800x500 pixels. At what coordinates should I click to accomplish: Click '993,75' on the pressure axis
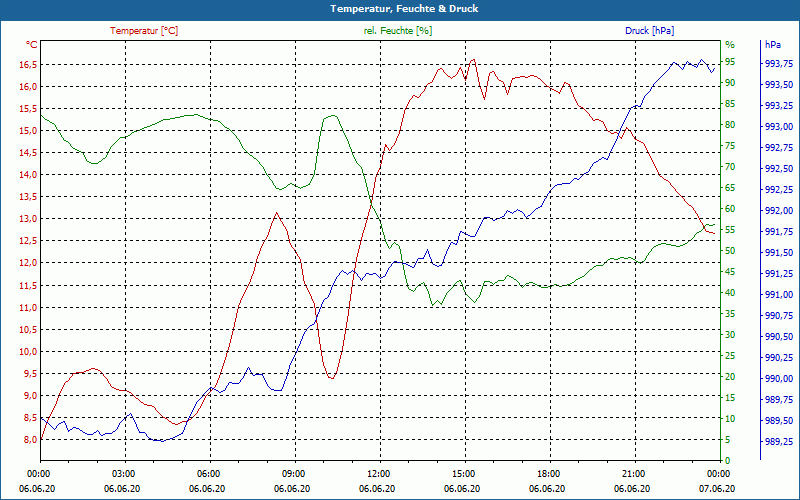[779, 63]
